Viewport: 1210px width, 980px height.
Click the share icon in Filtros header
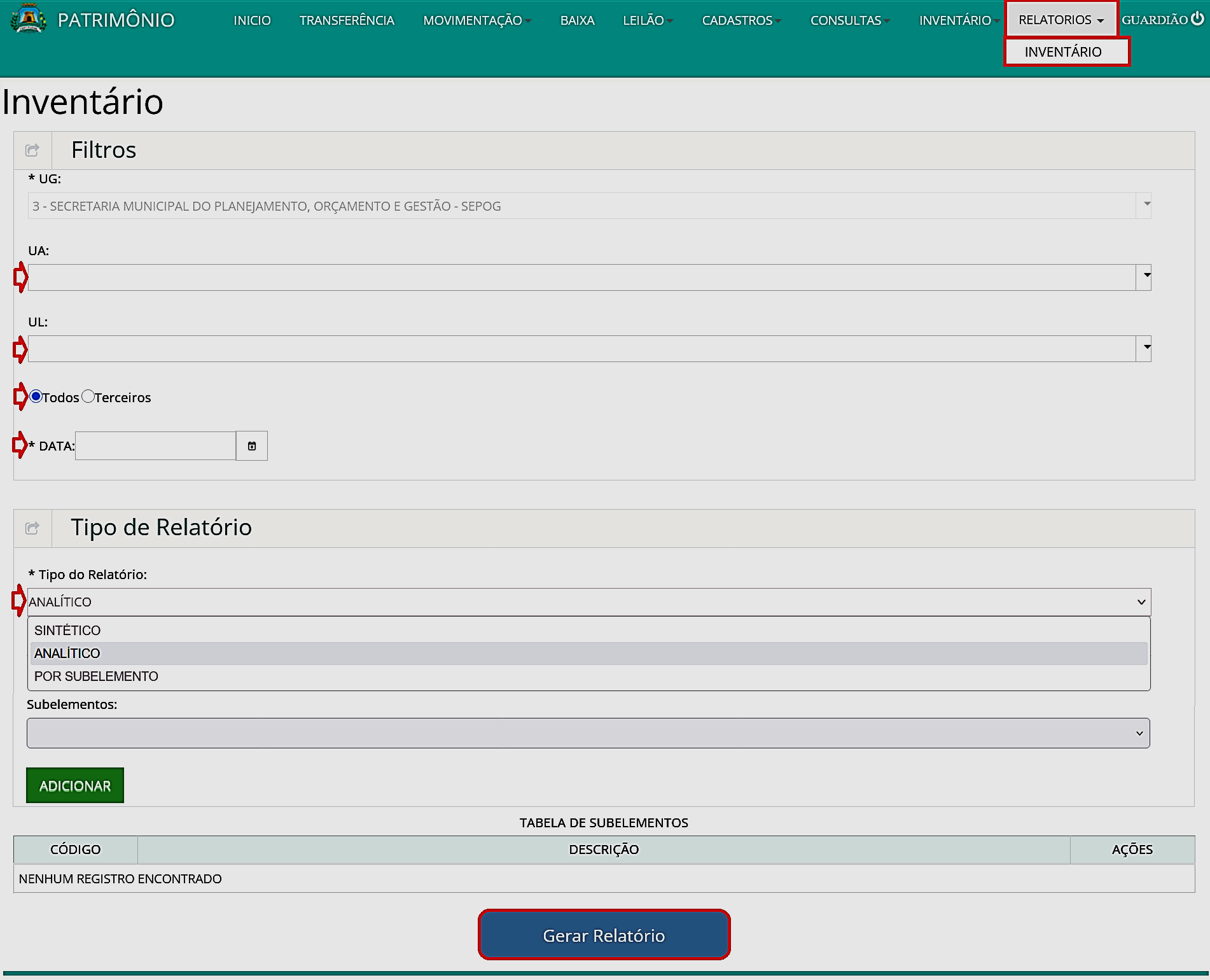(x=32, y=150)
